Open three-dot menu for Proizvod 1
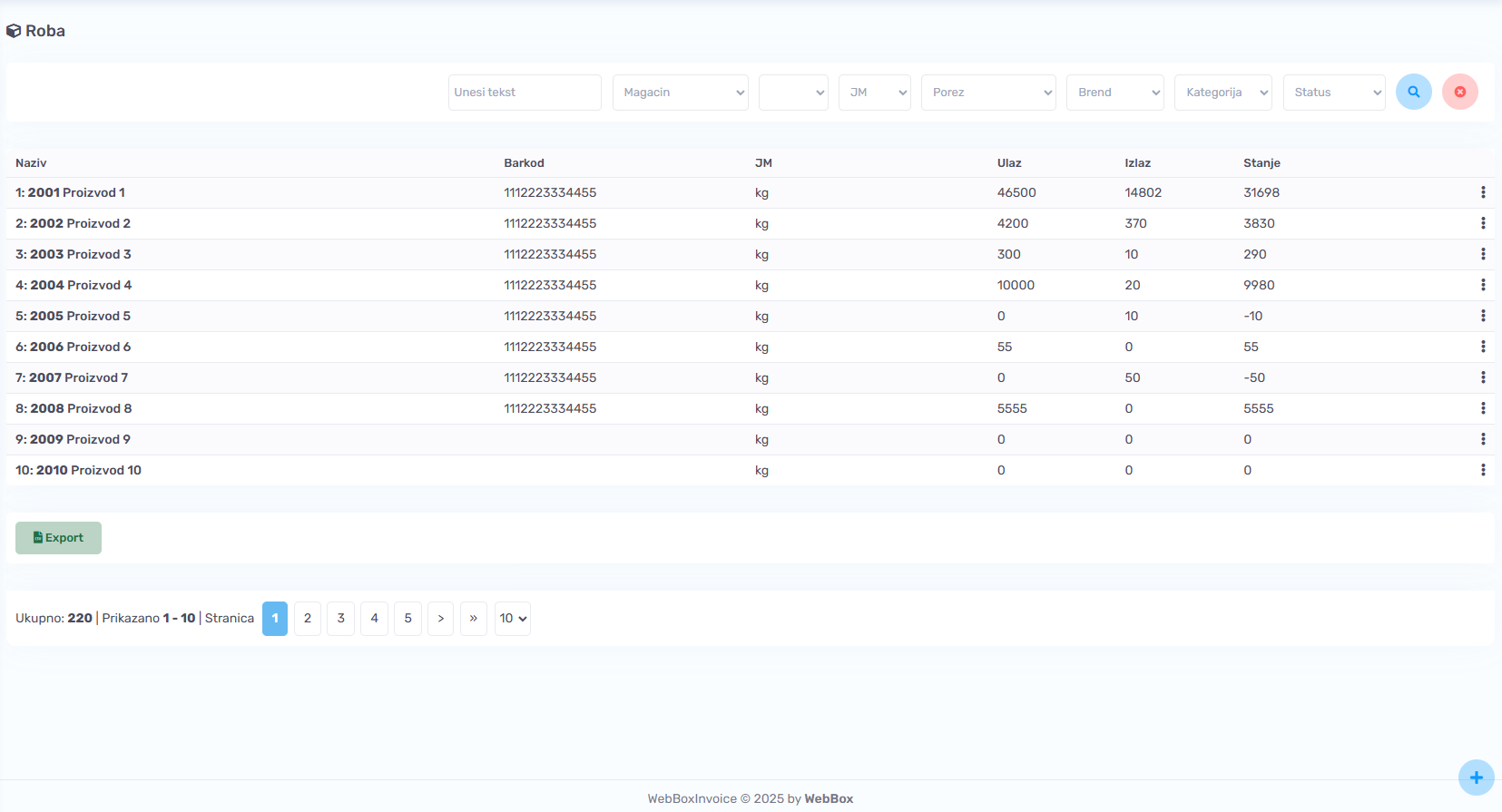 tap(1483, 192)
